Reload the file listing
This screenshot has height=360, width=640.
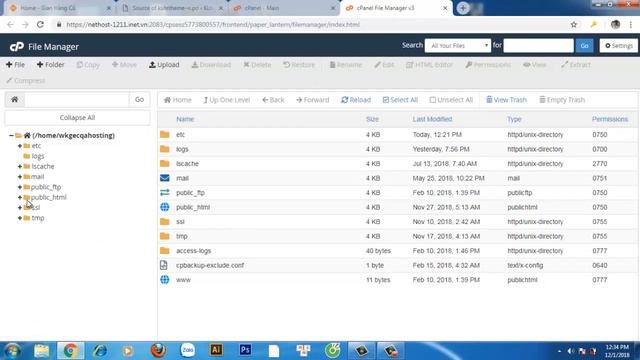[x=356, y=100]
